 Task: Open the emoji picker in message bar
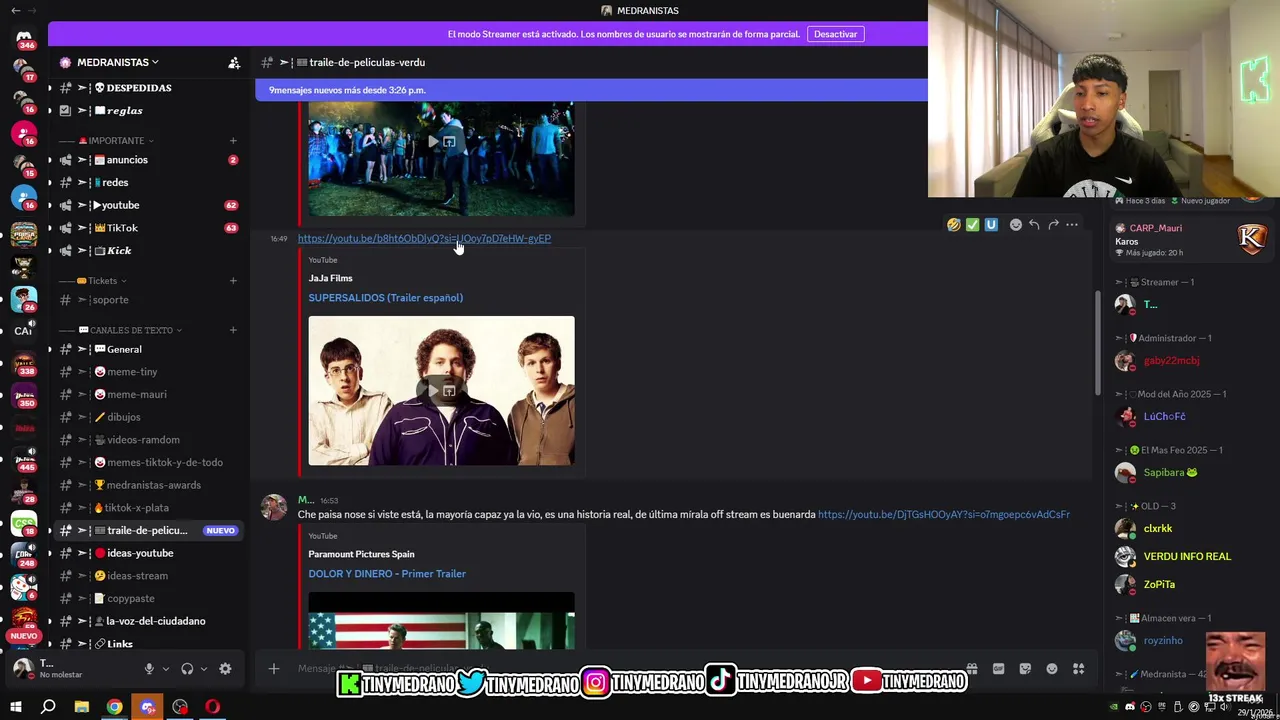point(1052,669)
